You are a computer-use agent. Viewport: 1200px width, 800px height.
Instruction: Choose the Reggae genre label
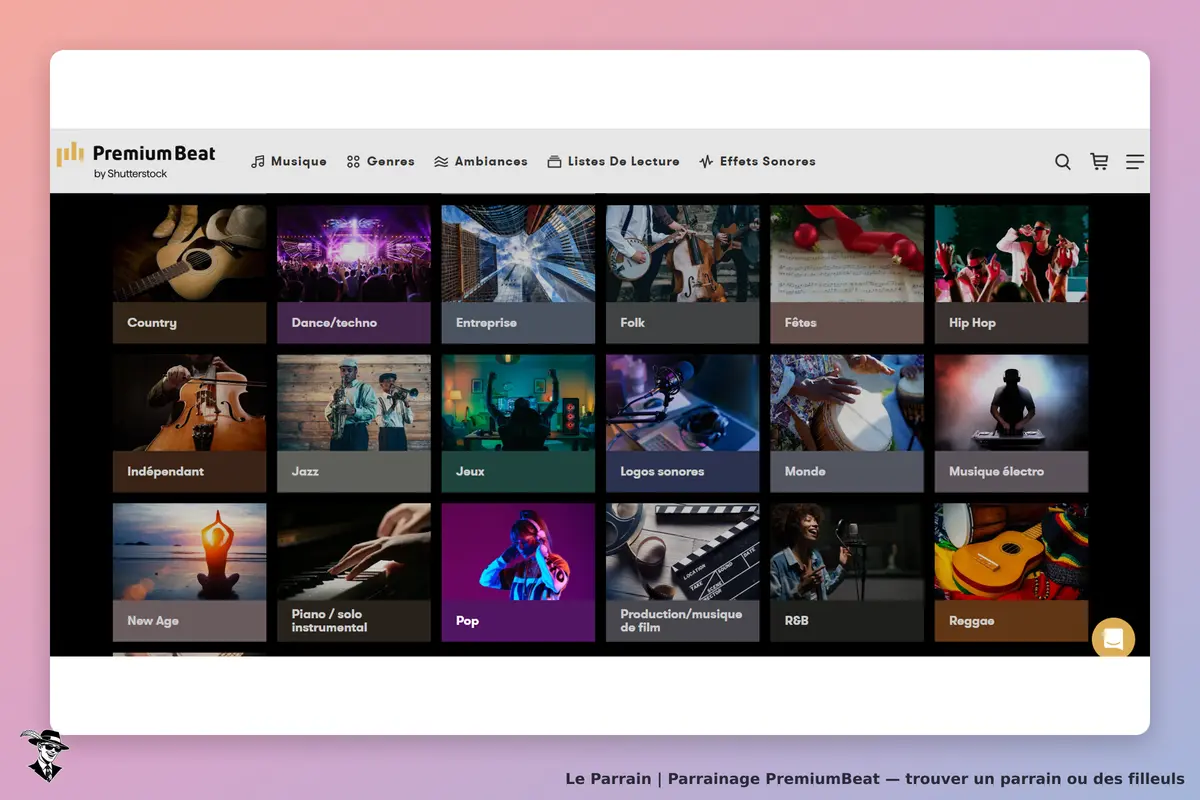(971, 621)
